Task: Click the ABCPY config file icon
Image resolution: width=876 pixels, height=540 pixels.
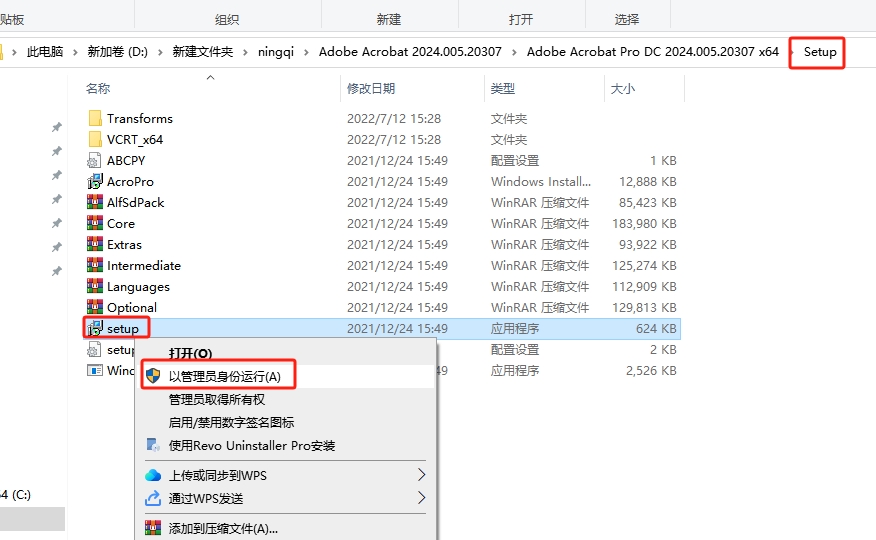Action: [x=94, y=161]
